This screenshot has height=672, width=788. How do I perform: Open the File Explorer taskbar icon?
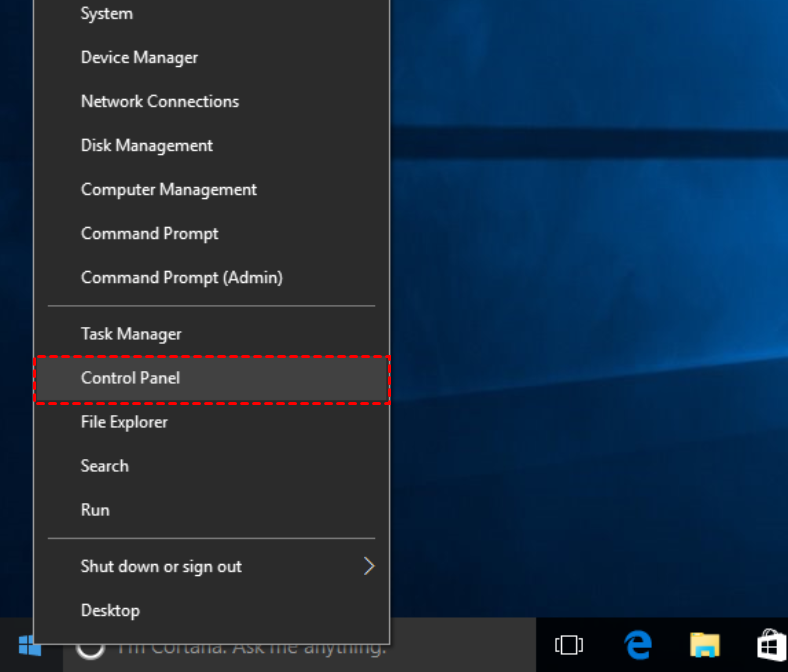pyautogui.click(x=705, y=645)
